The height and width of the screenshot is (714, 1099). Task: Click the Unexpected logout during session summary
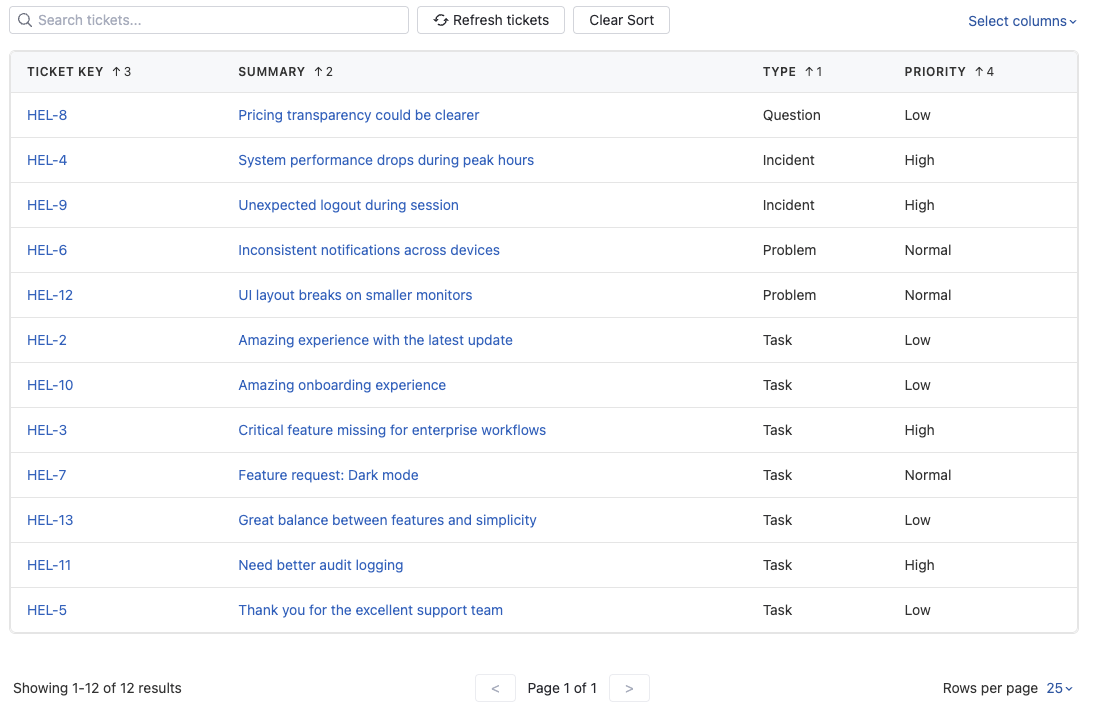coord(348,205)
